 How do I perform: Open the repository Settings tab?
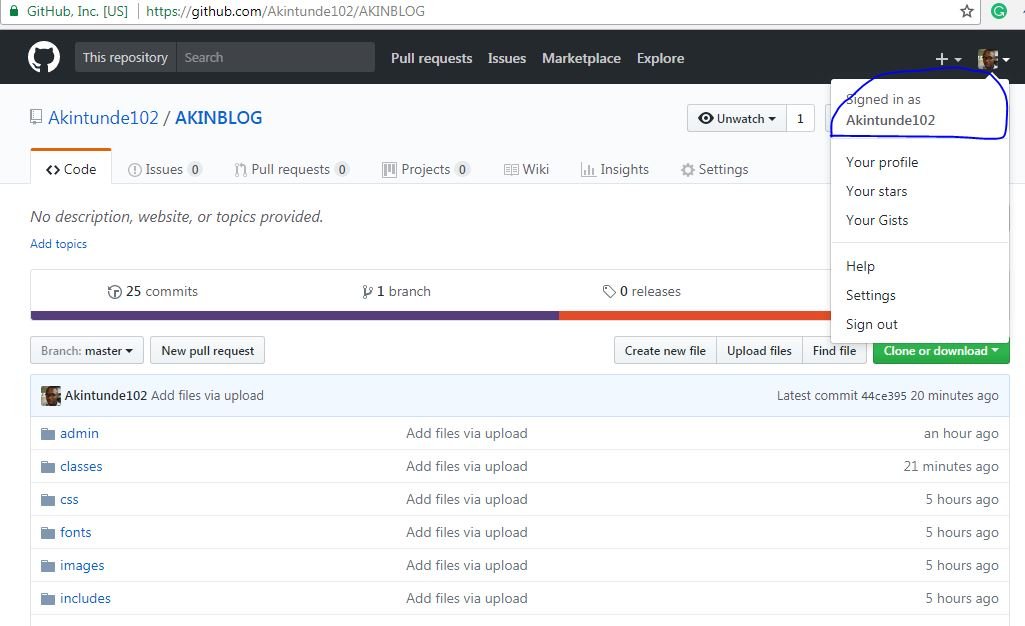[x=714, y=169]
